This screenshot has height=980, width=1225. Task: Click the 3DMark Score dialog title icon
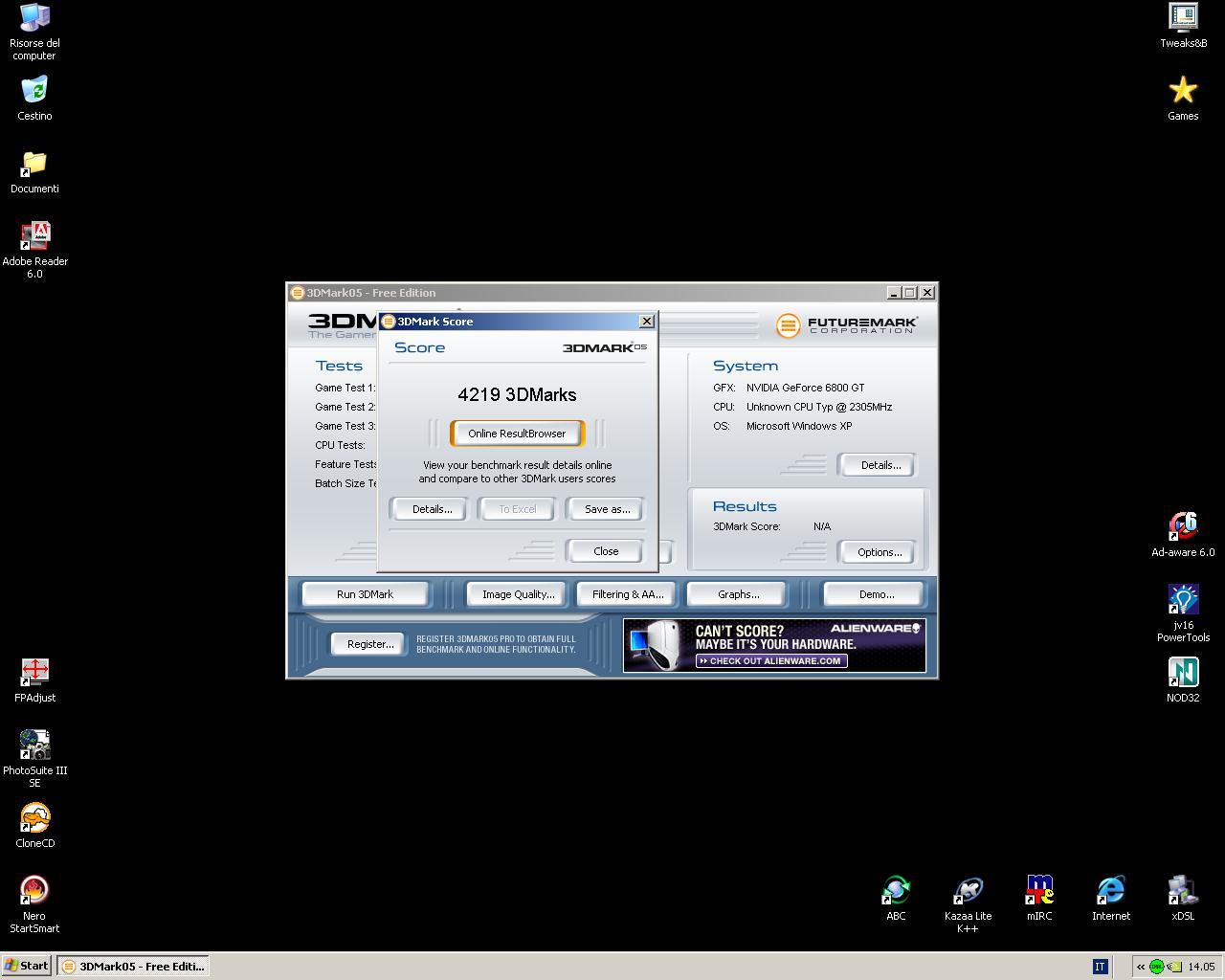389,322
